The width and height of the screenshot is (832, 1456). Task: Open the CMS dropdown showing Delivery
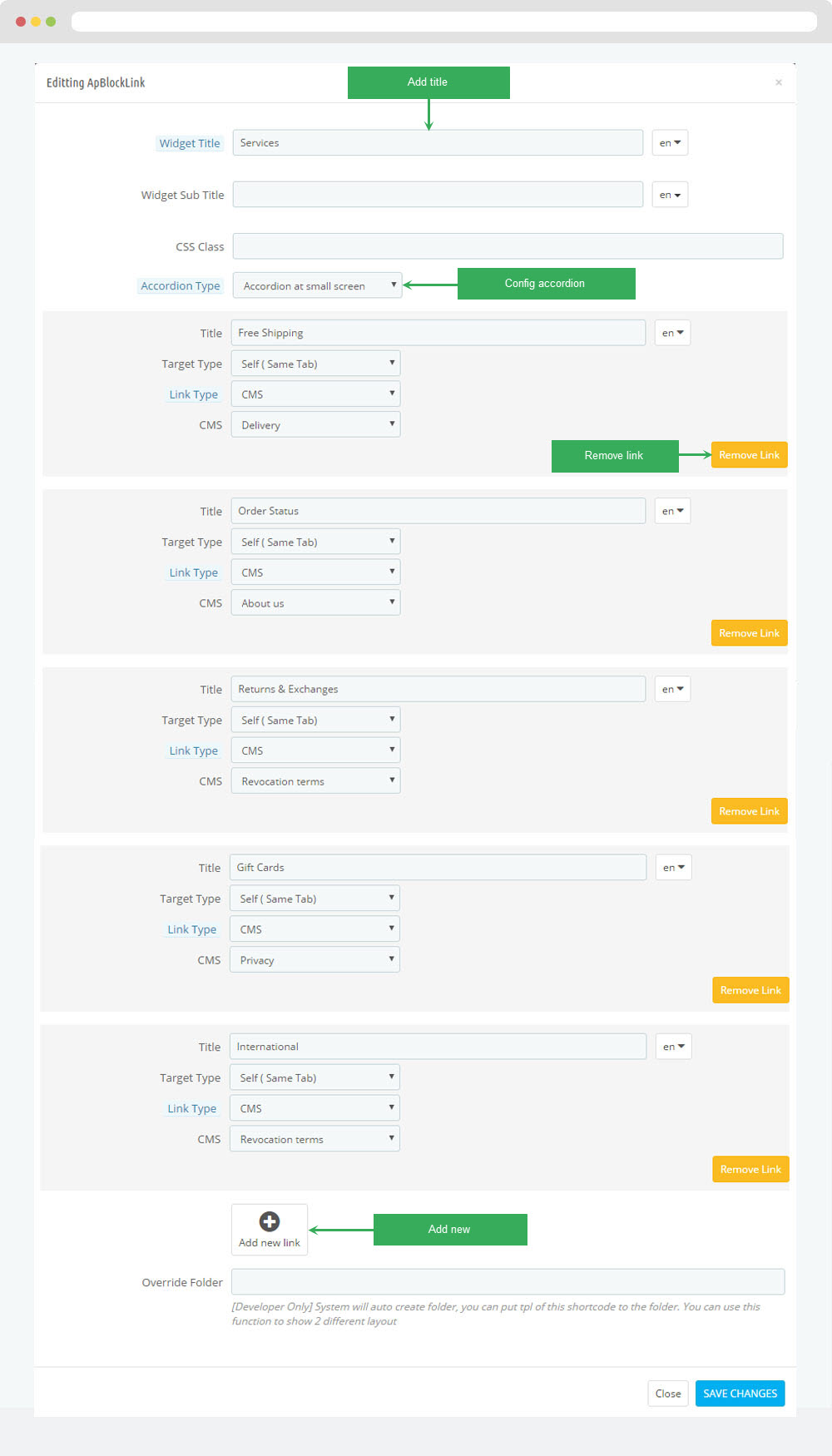pyautogui.click(x=315, y=424)
